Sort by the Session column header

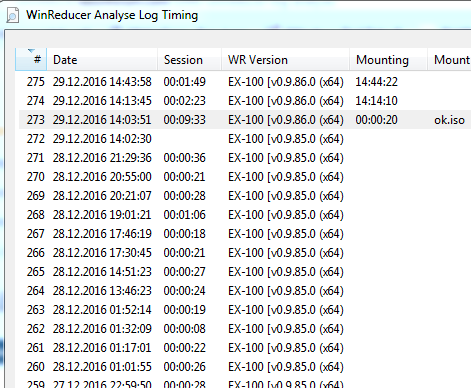(189, 59)
